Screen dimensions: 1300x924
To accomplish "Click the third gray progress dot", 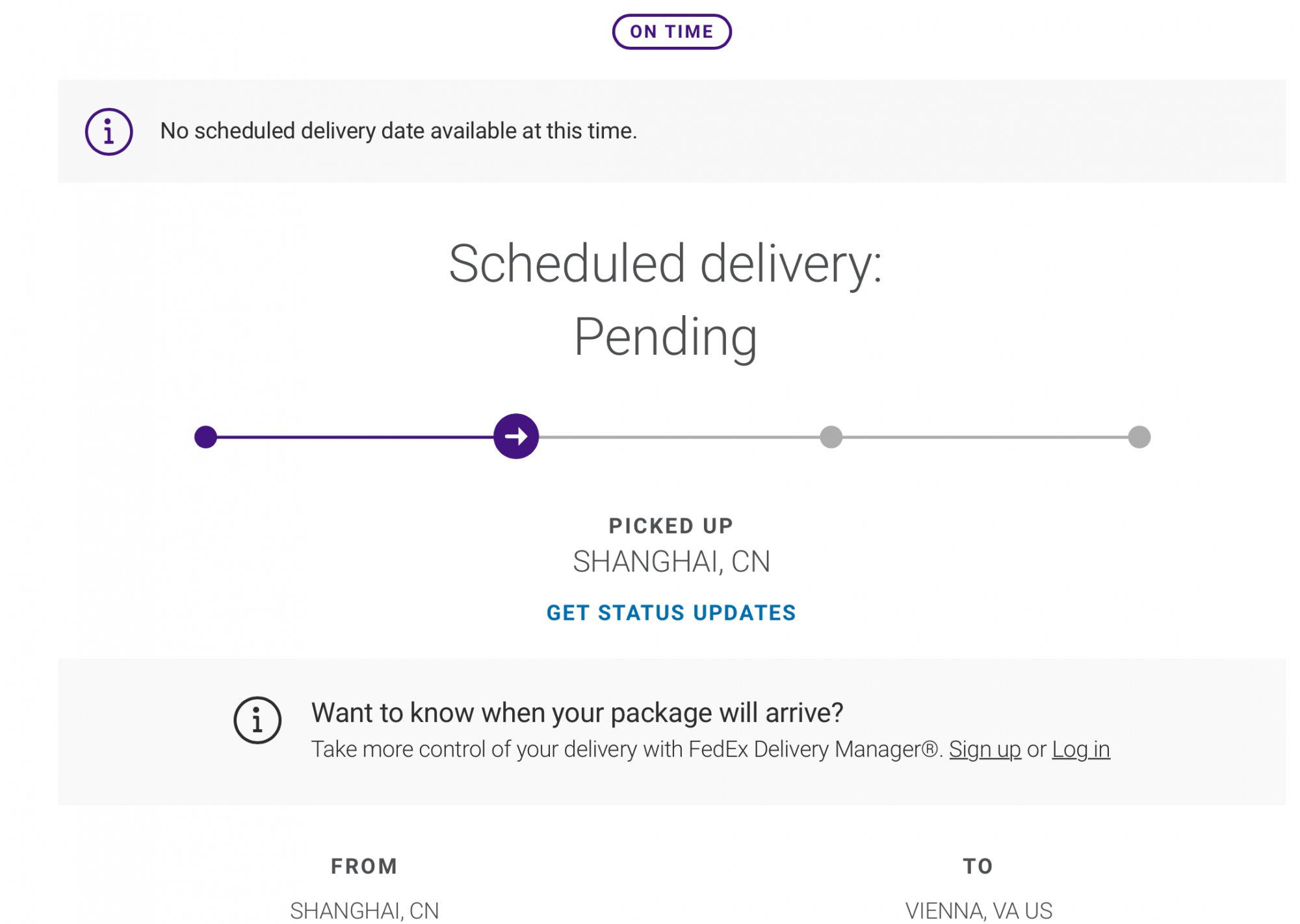I will pos(831,437).
